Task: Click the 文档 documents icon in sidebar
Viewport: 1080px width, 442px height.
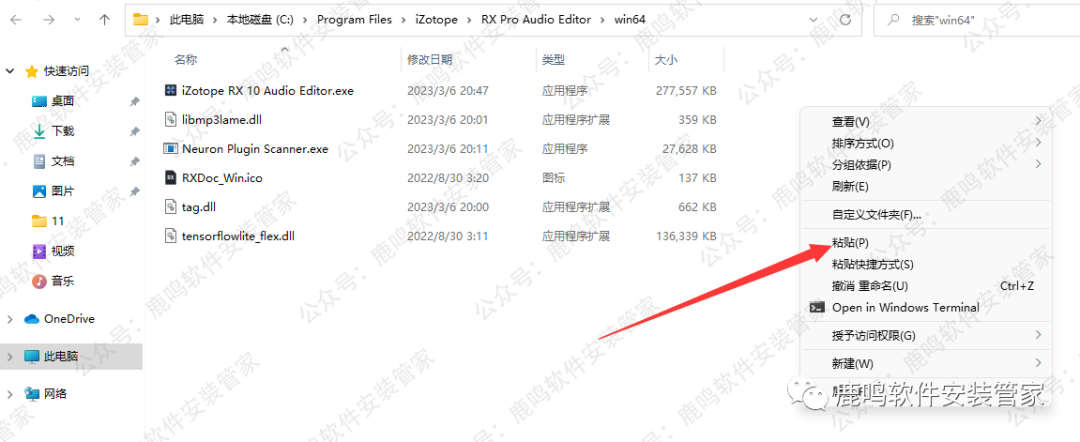Action: point(39,161)
